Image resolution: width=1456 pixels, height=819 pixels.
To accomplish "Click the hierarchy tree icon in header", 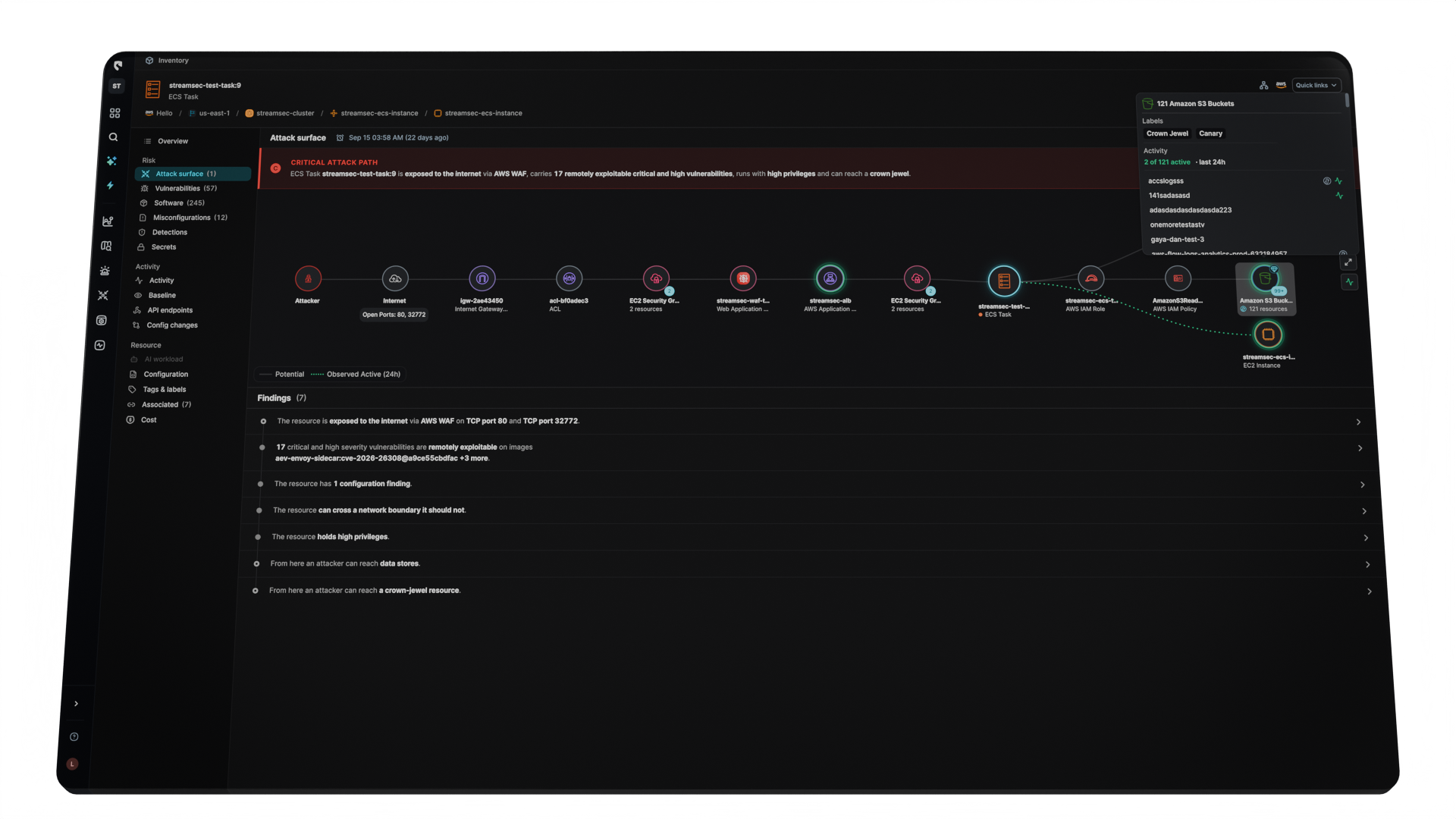I will click(1263, 86).
